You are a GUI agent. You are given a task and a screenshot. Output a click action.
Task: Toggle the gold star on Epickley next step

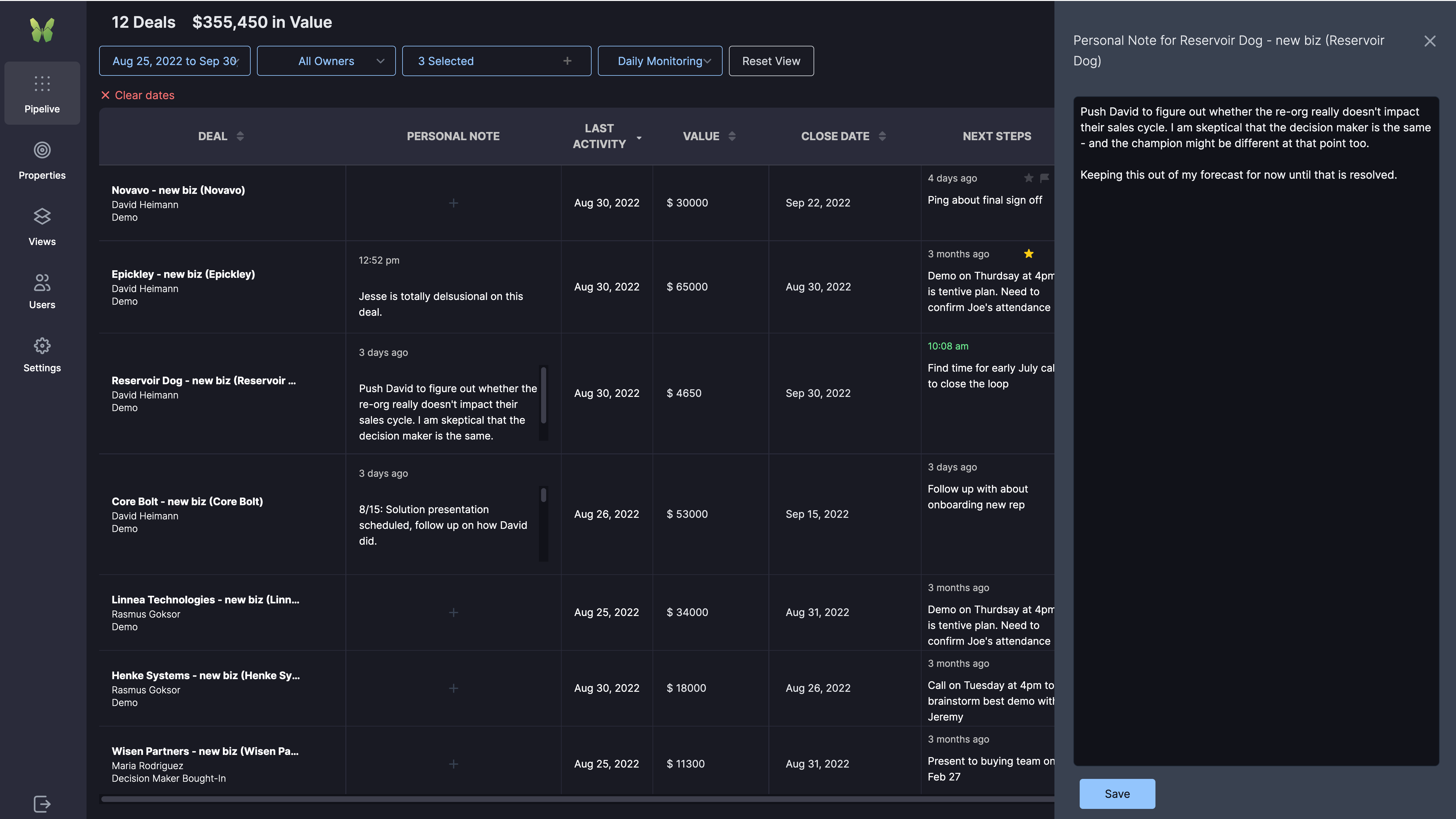pos(1029,254)
